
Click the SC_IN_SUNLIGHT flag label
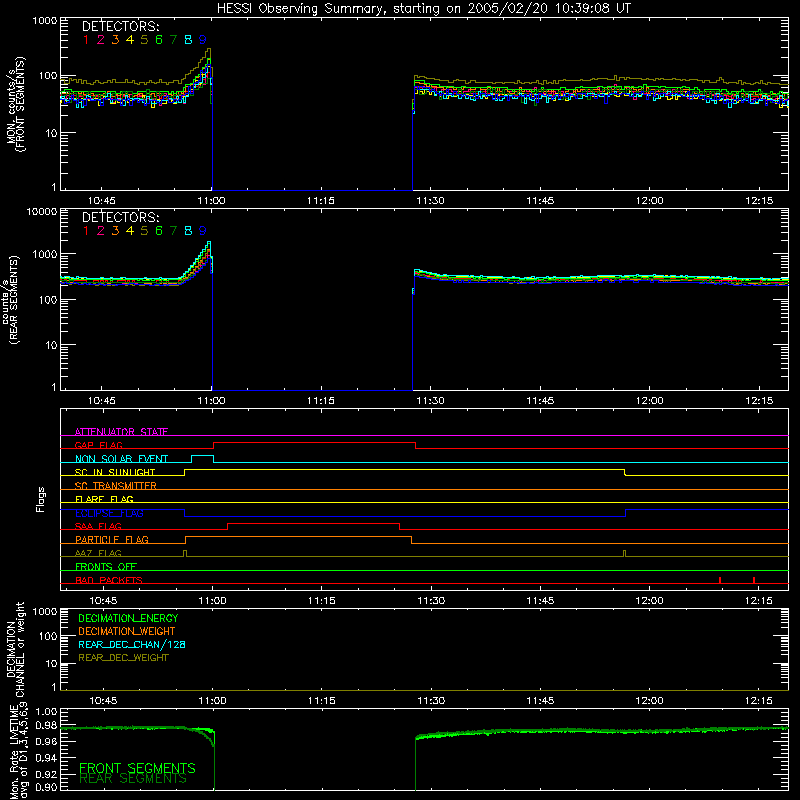[x=115, y=472]
